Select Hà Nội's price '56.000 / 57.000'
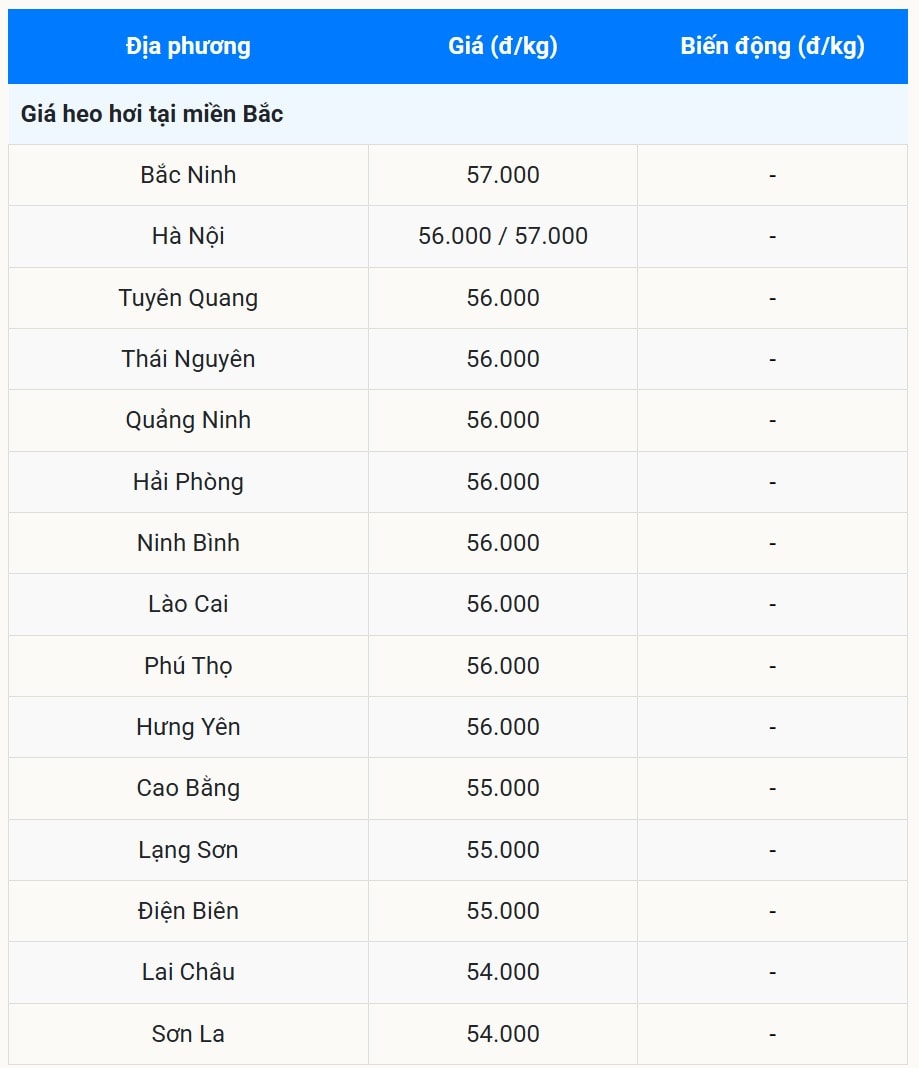 click(x=502, y=236)
